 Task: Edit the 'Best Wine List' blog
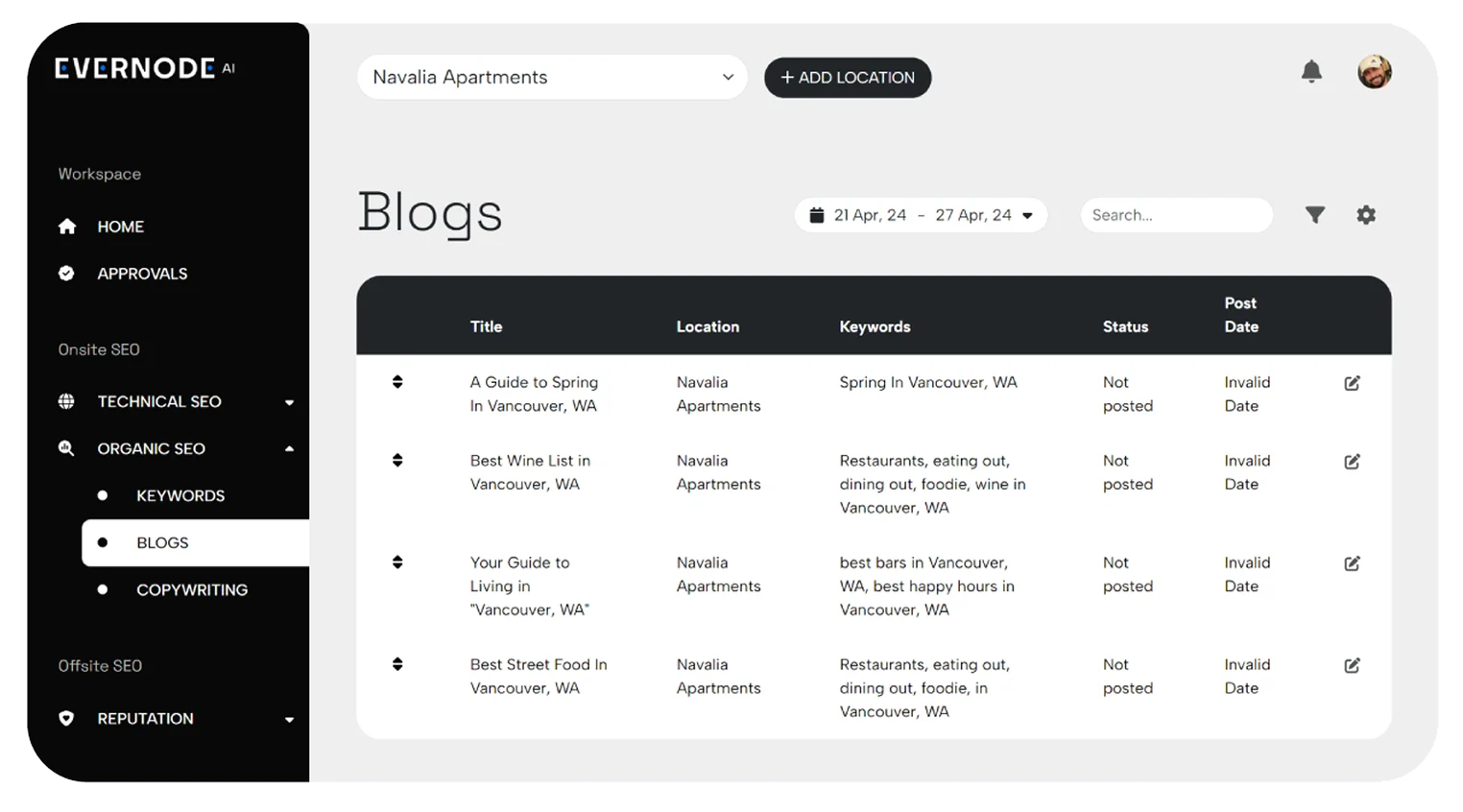pyautogui.click(x=1352, y=462)
